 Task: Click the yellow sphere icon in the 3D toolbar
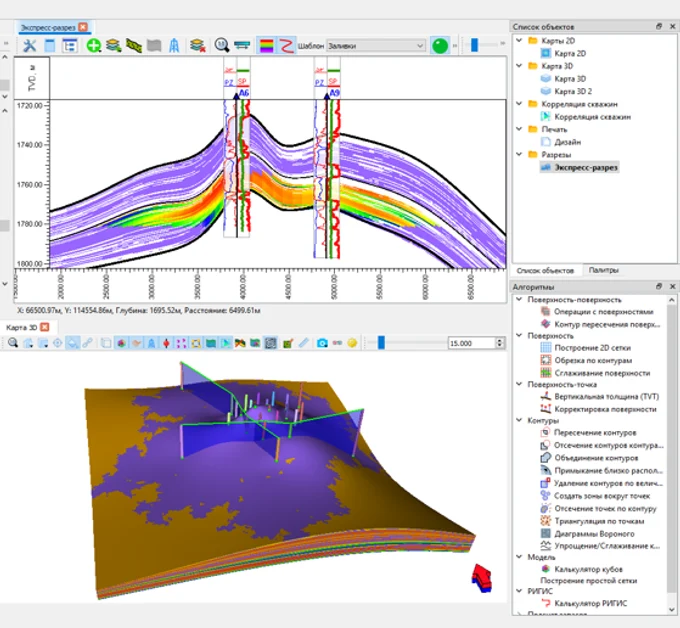[352, 343]
